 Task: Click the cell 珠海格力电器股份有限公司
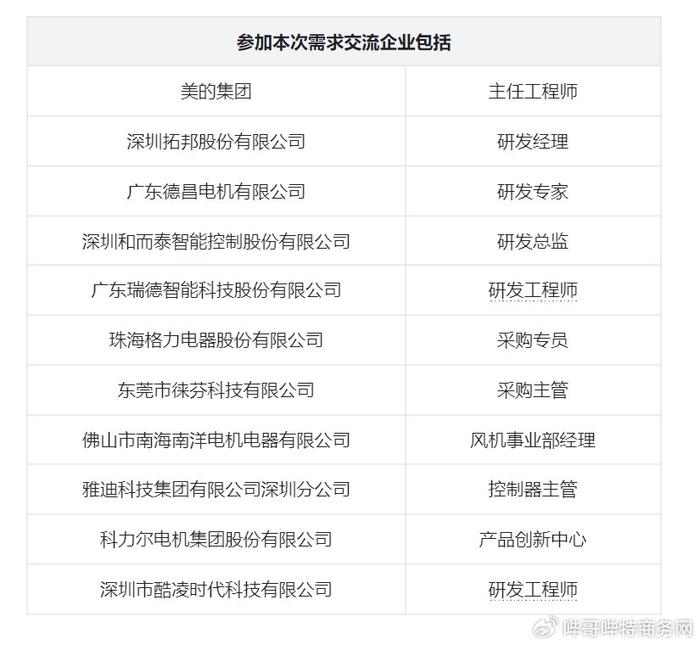pos(216,340)
